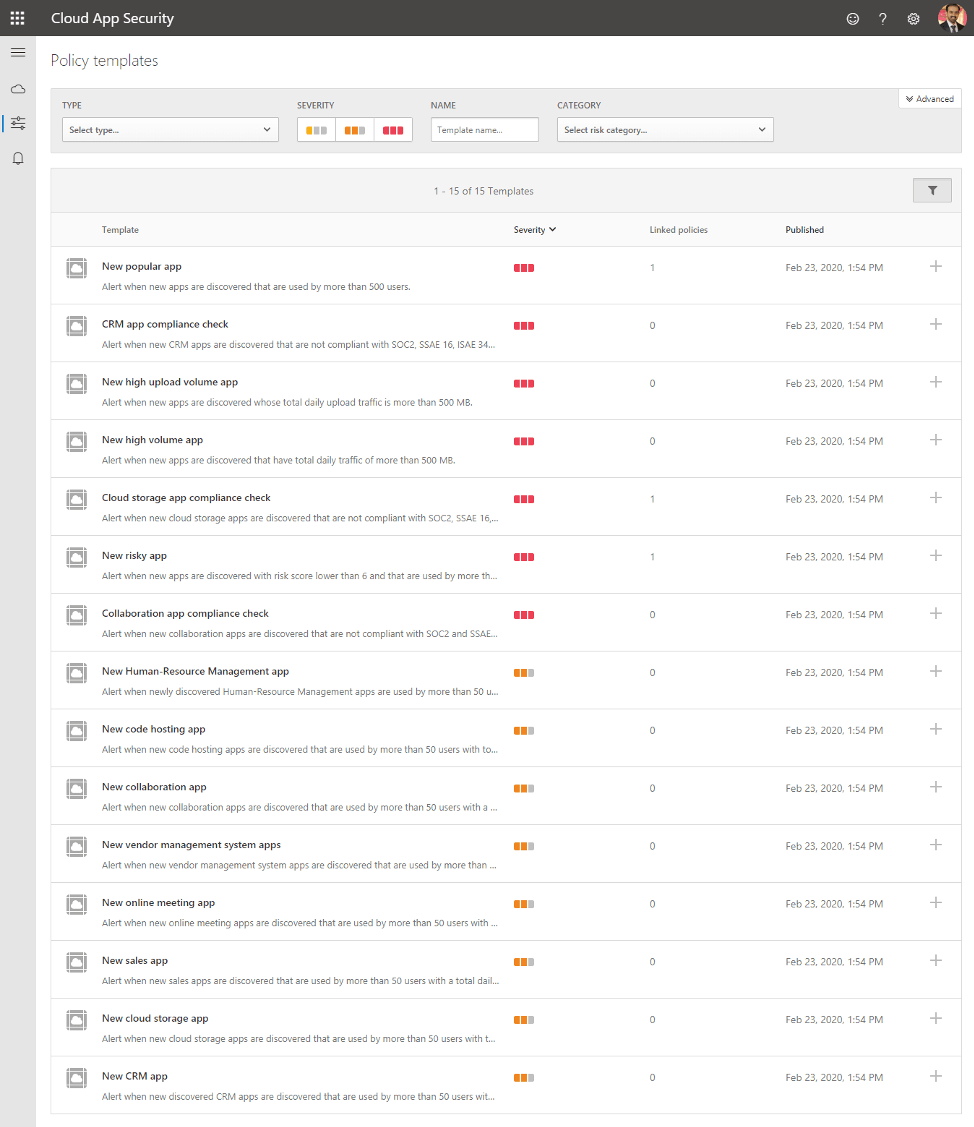Open the New risky app template
This screenshot has width=974, height=1127.
click(134, 556)
